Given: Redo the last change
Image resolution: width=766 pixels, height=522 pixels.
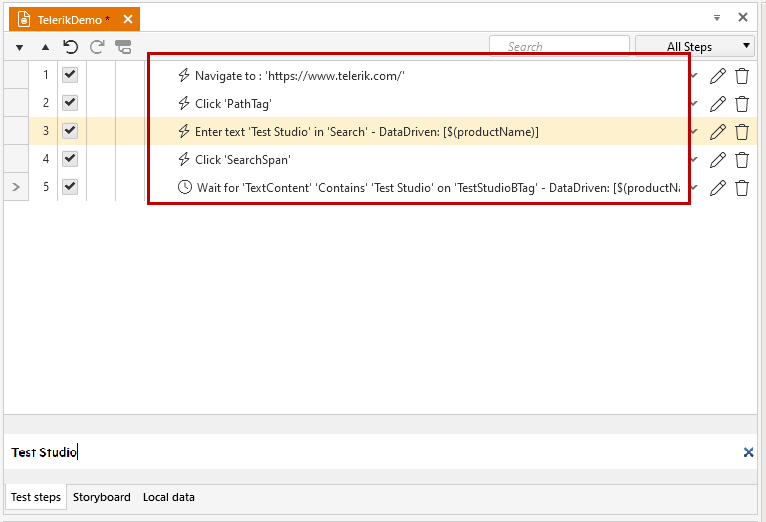Looking at the screenshot, I should [x=97, y=47].
